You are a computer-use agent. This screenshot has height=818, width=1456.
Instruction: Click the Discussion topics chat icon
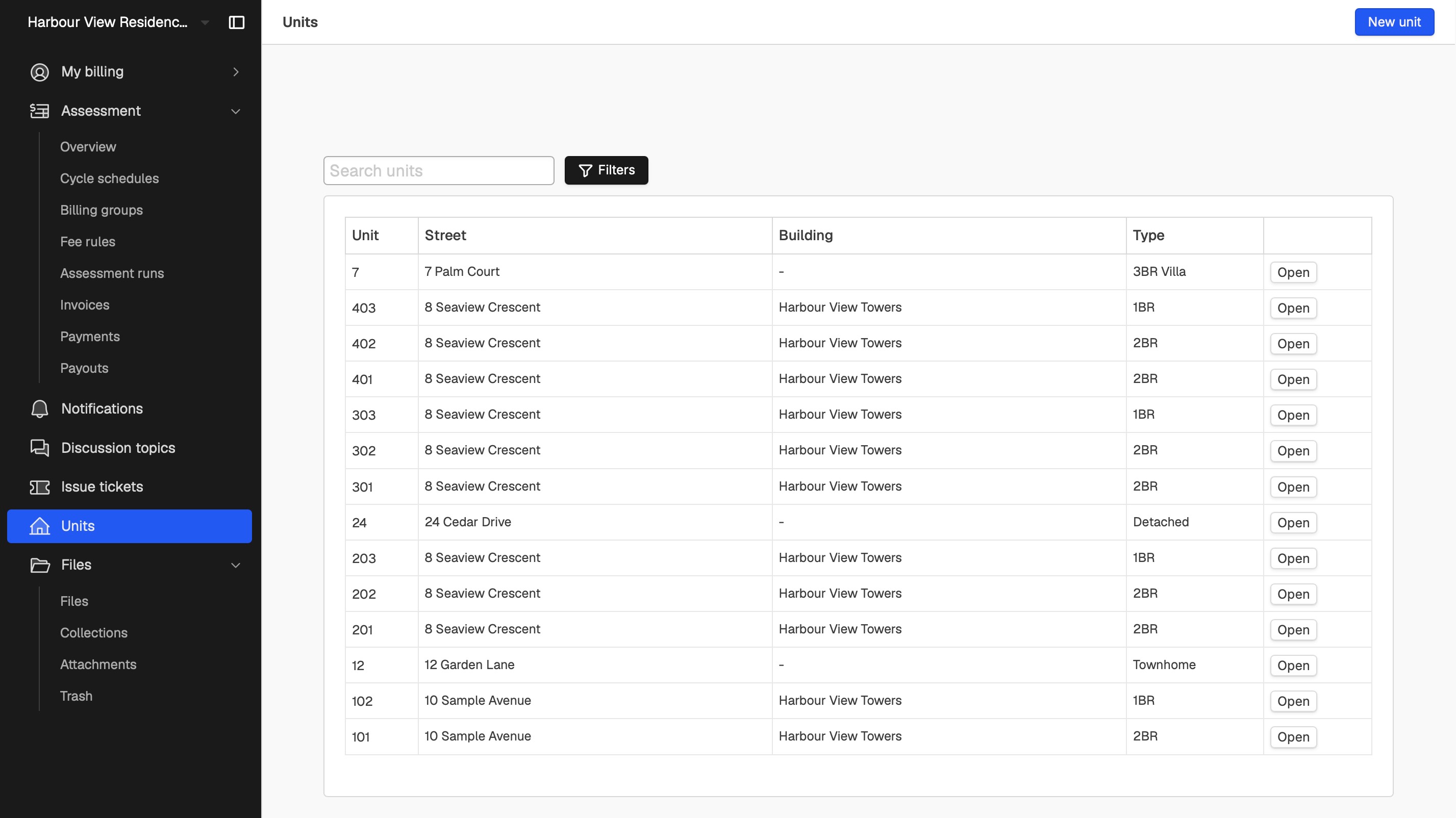pos(40,447)
